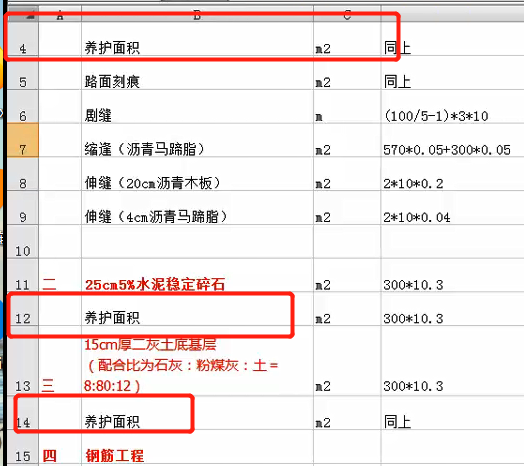The image size is (524, 466).
Task: Click the select-all corner of the sheet
Action: [x=22, y=15]
